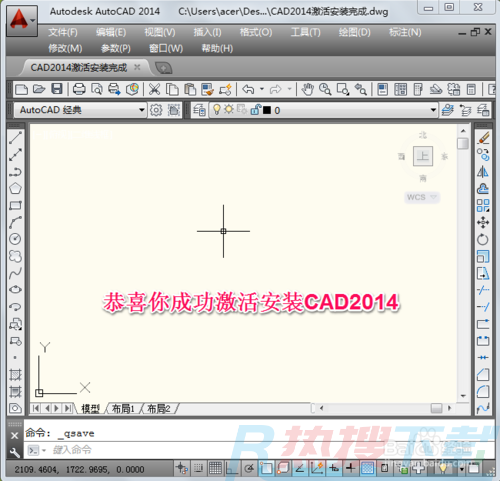Screen dimensions: 500x481
Task: Toggle Dynamic Input in status bar
Action: coord(334,468)
